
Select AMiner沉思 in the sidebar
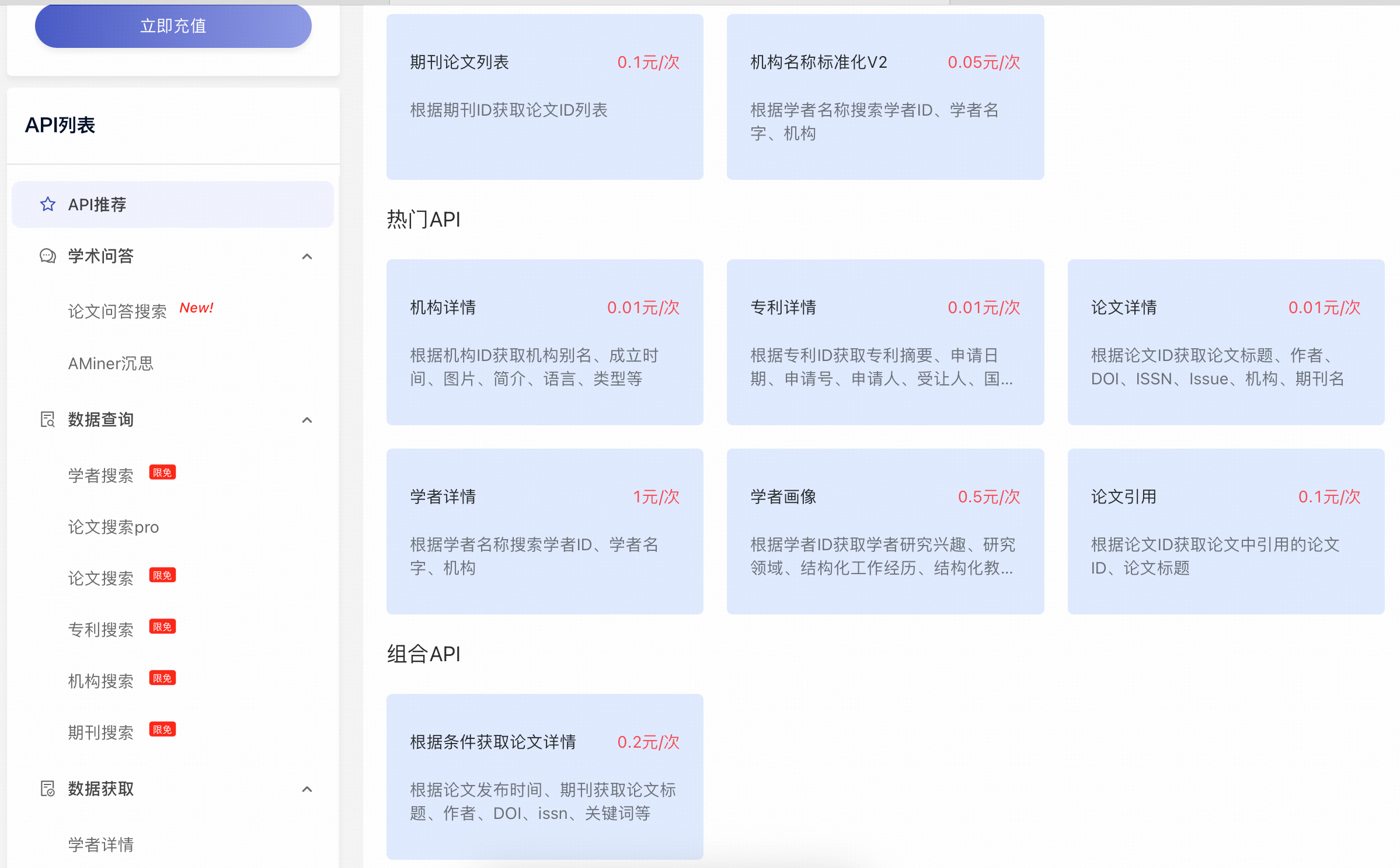coord(111,363)
